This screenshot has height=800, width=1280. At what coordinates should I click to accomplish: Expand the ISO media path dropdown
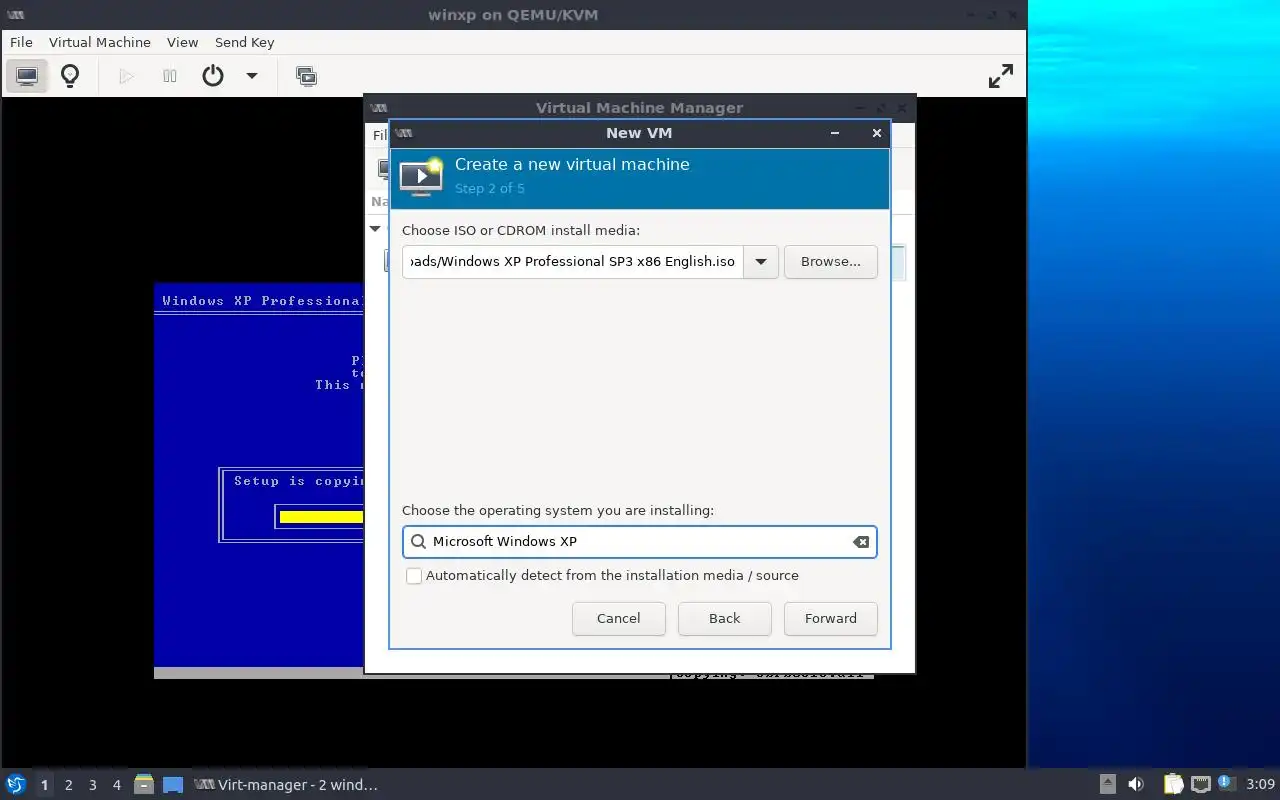coord(761,262)
